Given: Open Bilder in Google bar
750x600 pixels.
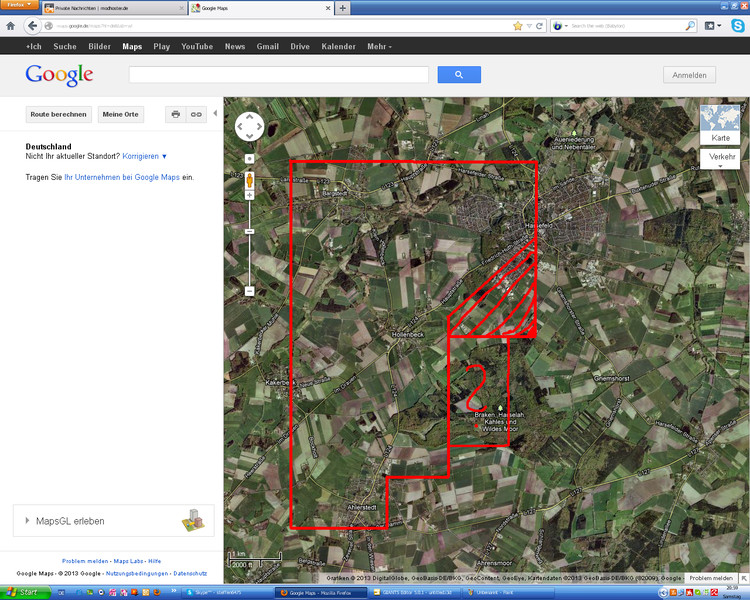Looking at the screenshot, I should (99, 46).
